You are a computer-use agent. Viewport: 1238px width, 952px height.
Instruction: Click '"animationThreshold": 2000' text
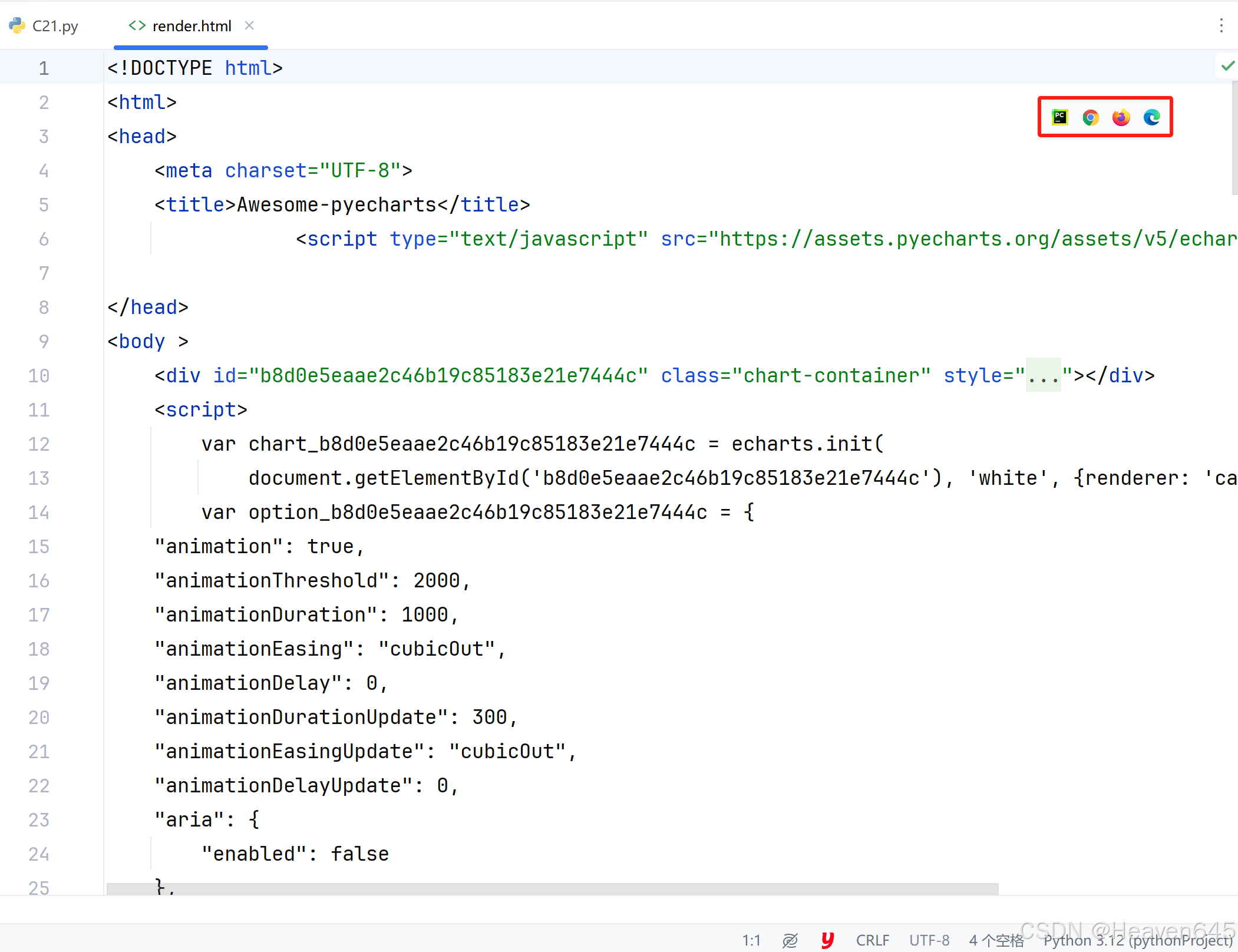coord(307,580)
